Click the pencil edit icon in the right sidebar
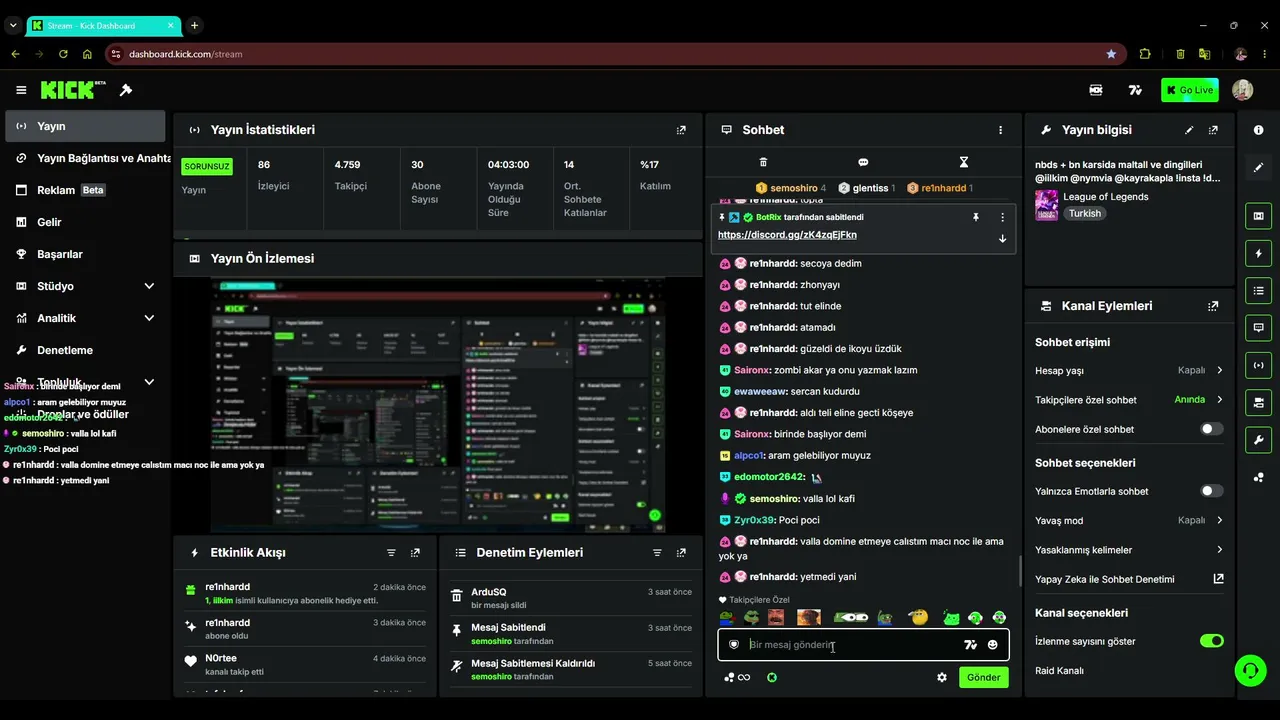Image resolution: width=1280 pixels, height=720 pixels. (x=1258, y=167)
